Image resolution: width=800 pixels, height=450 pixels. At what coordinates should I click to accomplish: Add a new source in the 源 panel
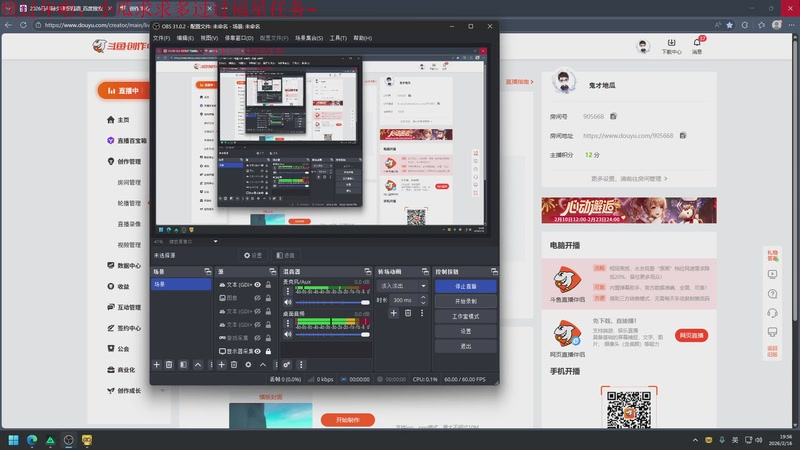[221, 365]
